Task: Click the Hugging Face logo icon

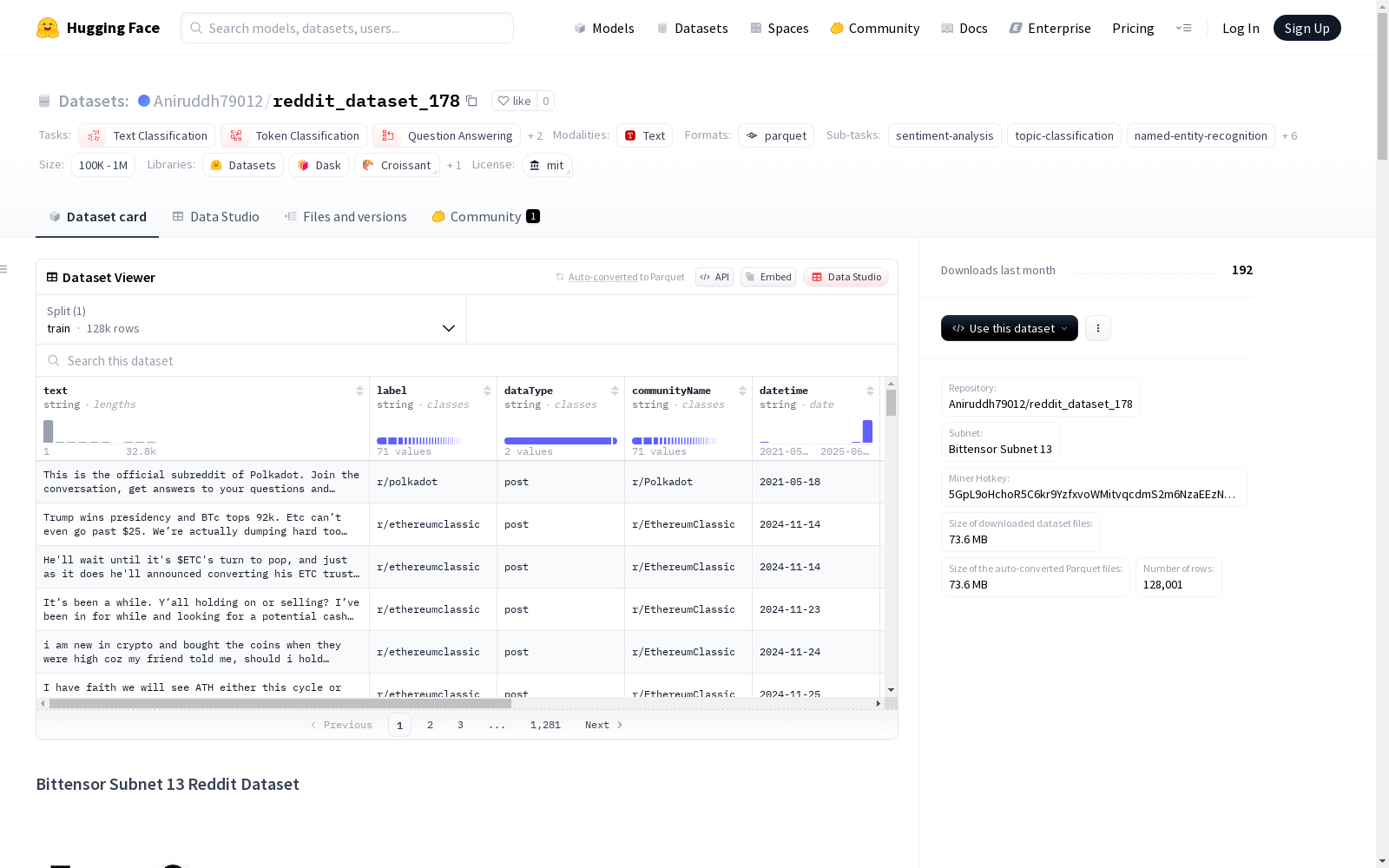Action: pyautogui.click(x=48, y=28)
